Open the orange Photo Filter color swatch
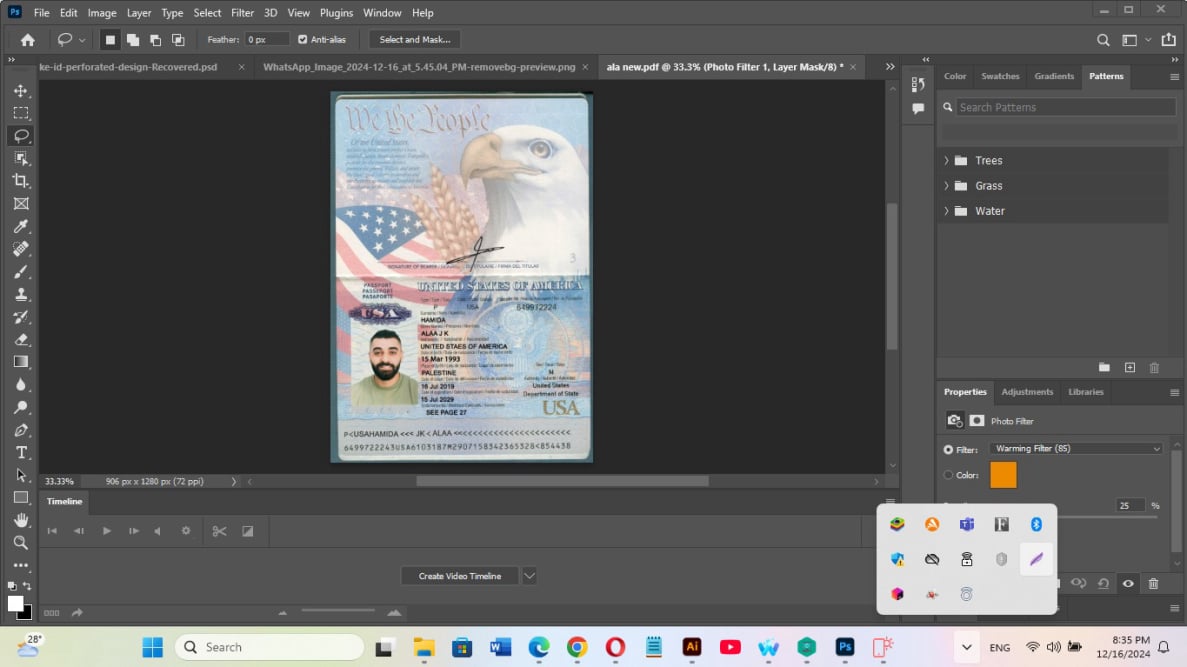 point(1003,475)
